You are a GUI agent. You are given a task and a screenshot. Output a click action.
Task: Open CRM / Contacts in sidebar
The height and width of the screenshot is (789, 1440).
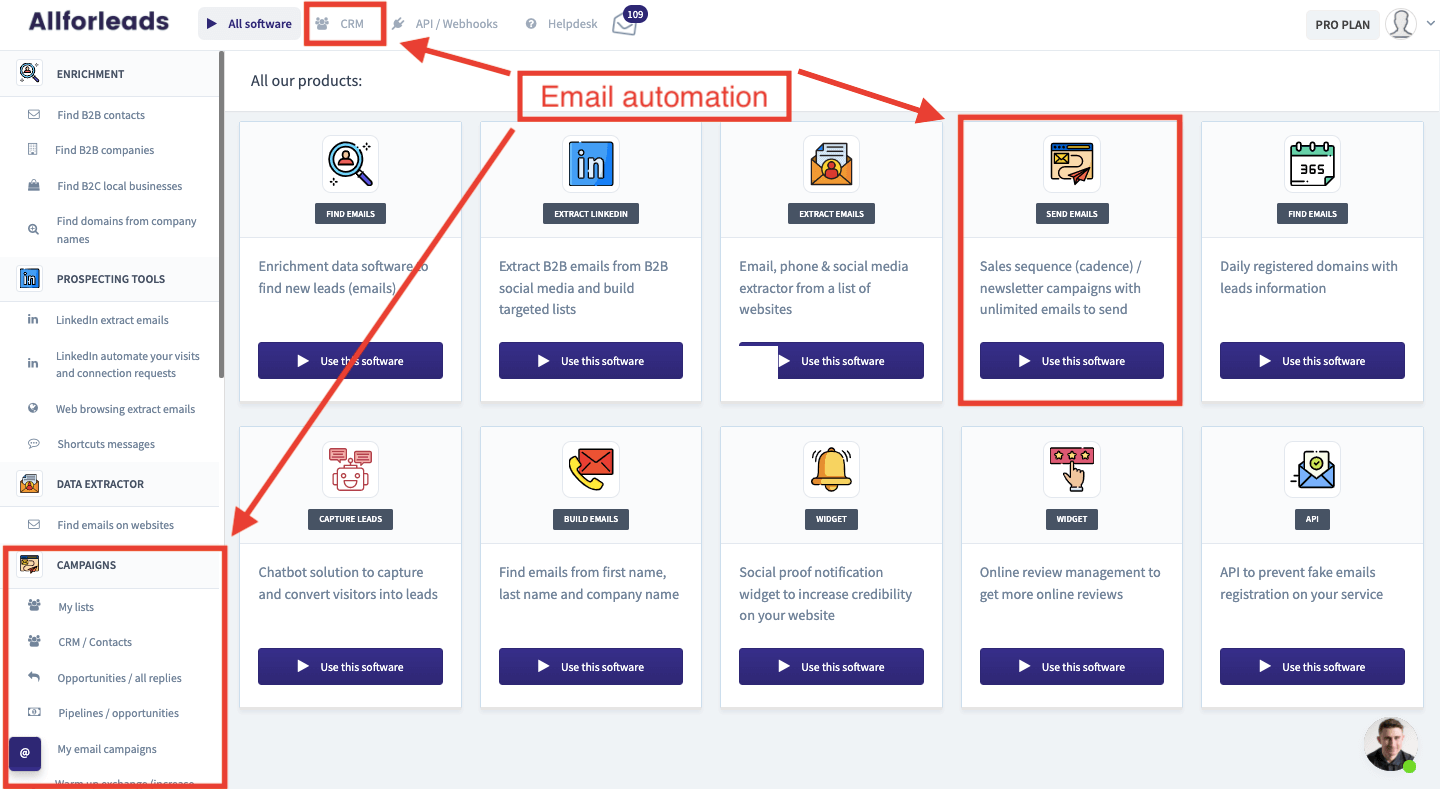[x=95, y=642]
